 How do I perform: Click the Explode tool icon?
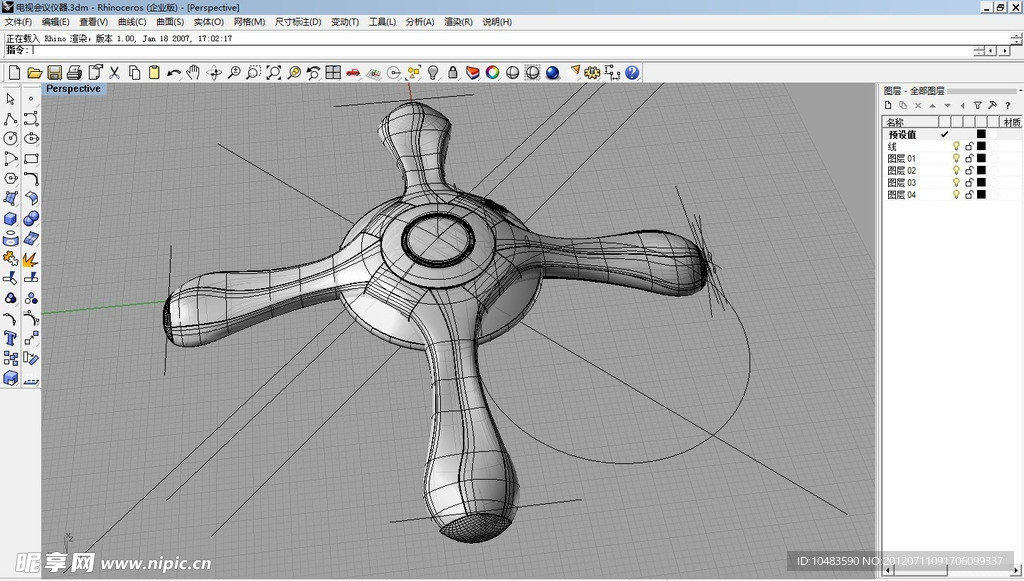click(31, 258)
